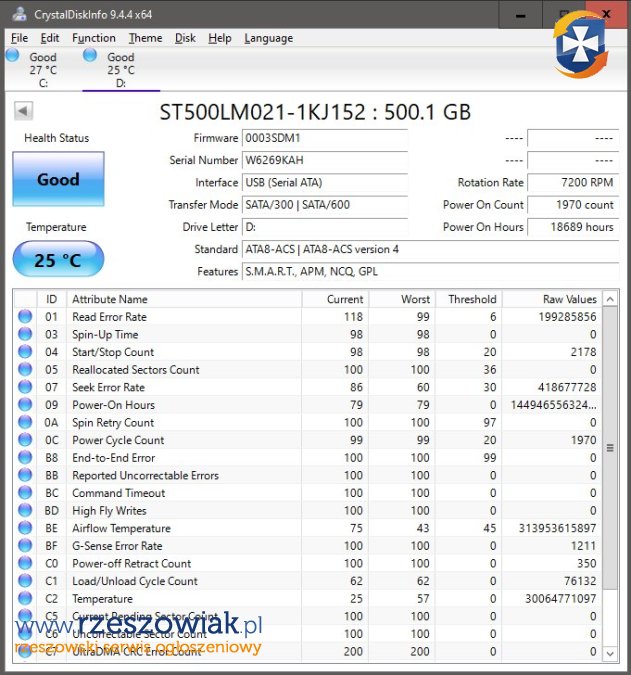Go to previous disk arrow button

[x=23, y=111]
